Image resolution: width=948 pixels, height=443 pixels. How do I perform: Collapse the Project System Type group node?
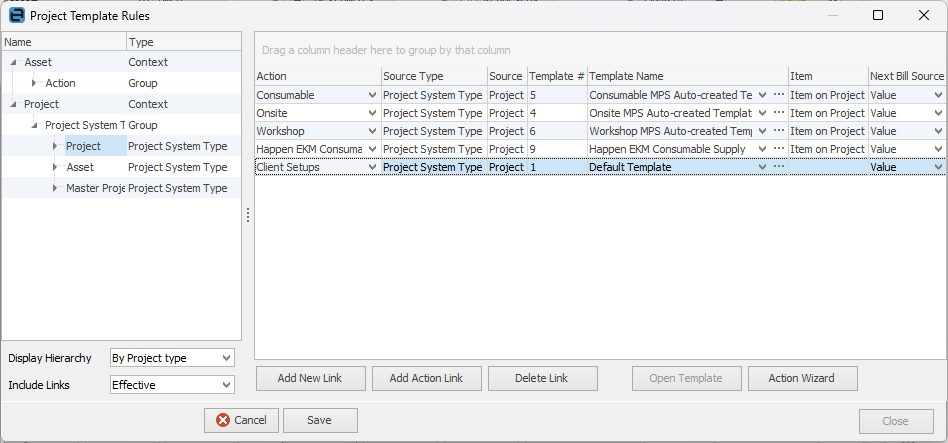tap(36, 126)
